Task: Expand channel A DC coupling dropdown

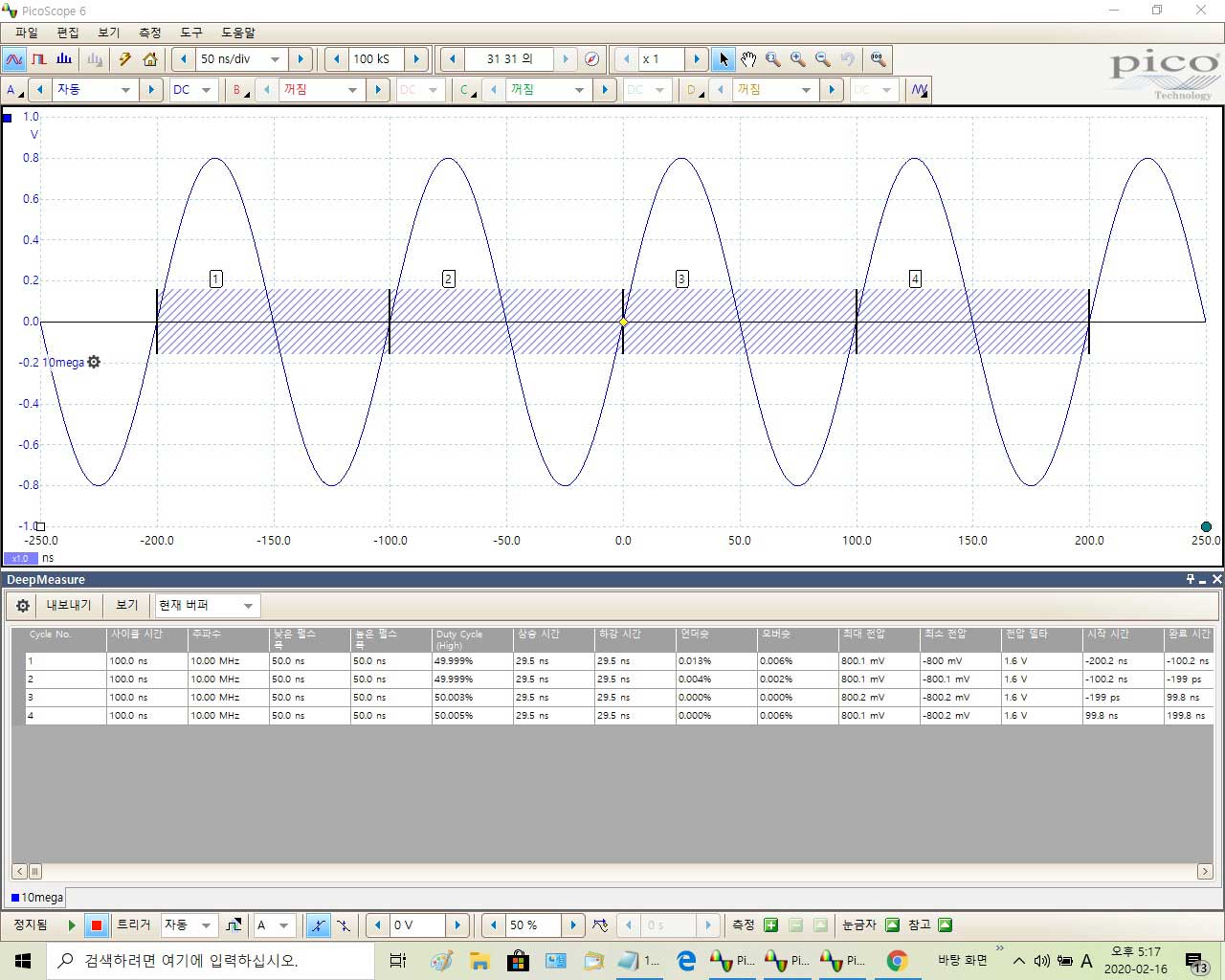Action: point(206,90)
